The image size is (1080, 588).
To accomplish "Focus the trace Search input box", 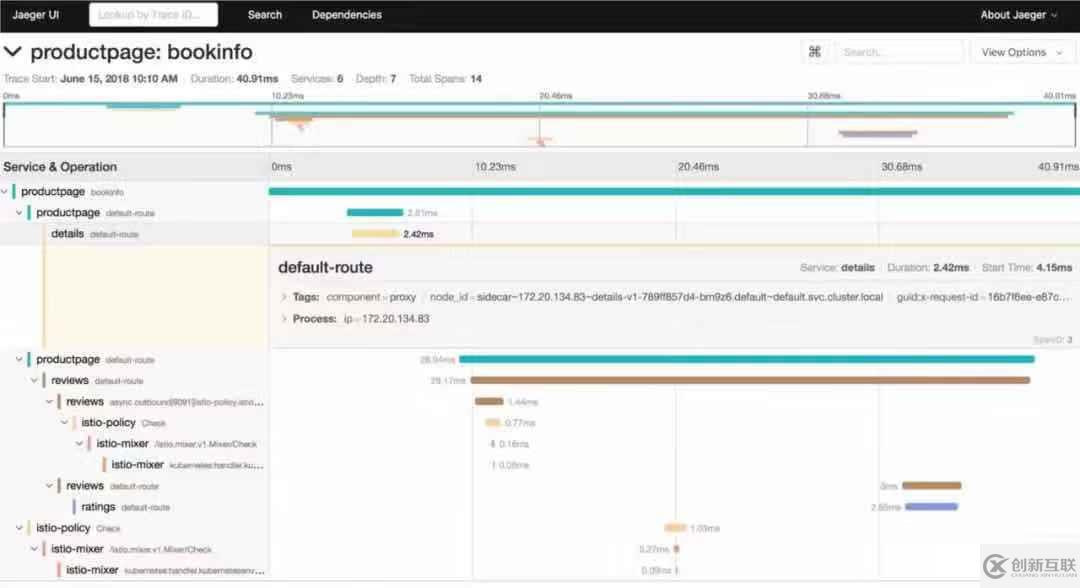I will point(899,52).
